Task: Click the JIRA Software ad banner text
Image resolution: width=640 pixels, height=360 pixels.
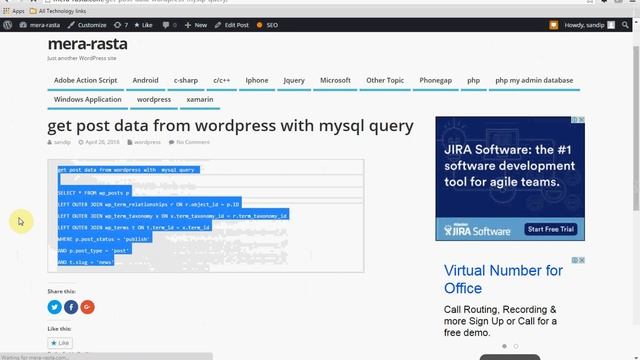Action: pyautogui.click(x=509, y=166)
